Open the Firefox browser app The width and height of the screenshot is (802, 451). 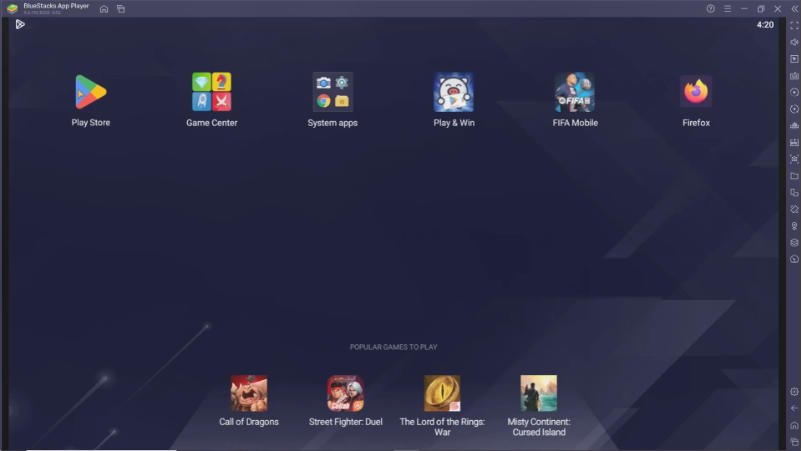coord(696,92)
